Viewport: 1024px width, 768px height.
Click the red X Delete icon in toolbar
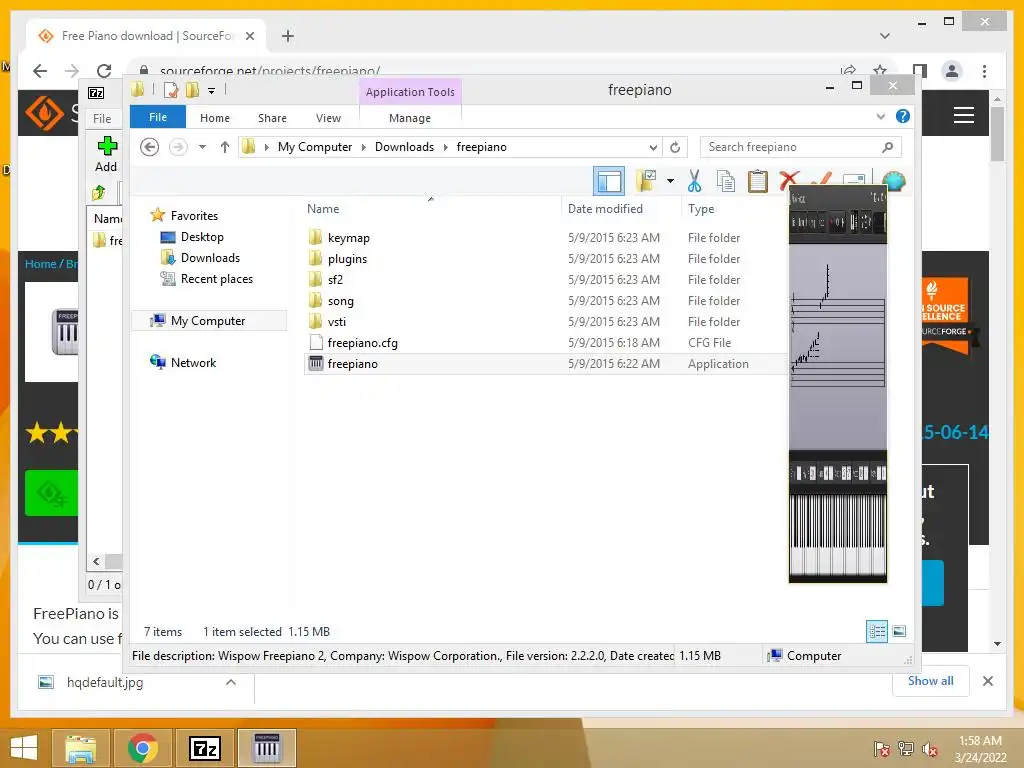(x=789, y=180)
